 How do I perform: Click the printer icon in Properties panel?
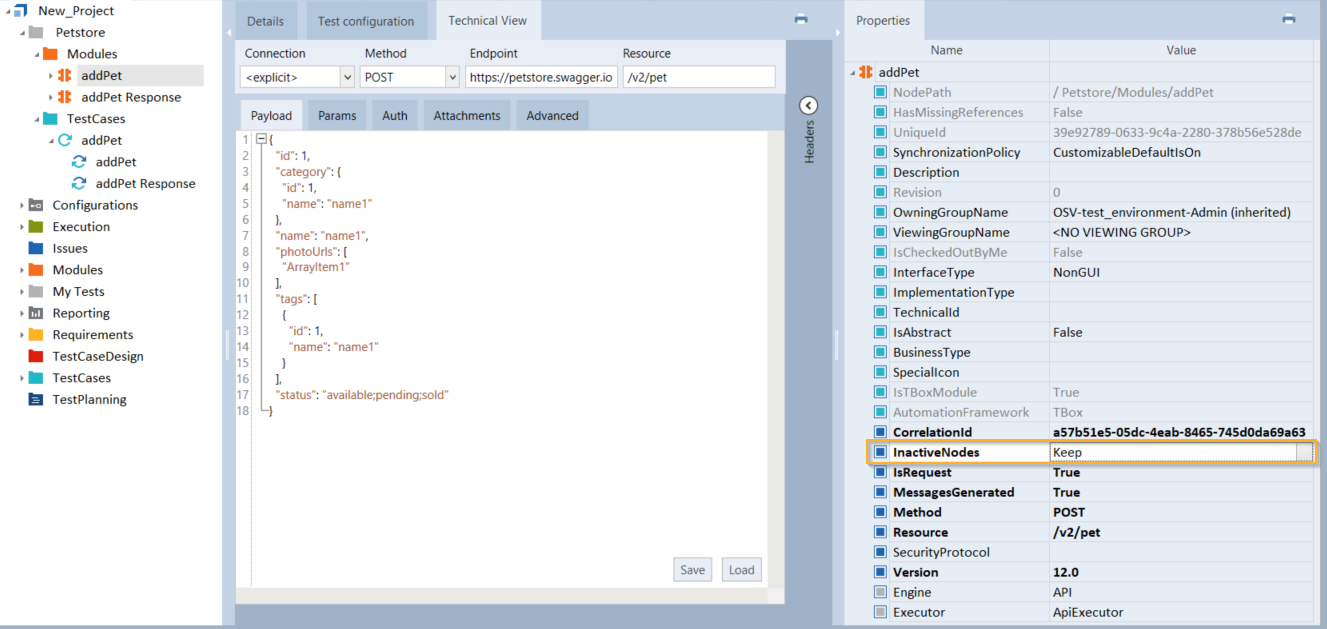pos(1288,19)
